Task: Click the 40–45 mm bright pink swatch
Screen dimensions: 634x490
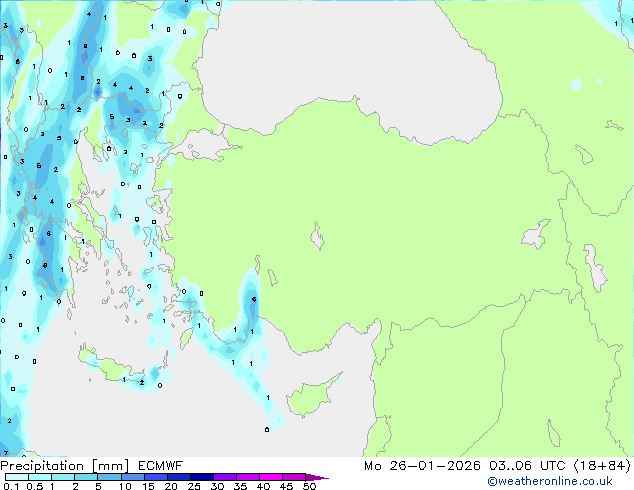Action: point(271,477)
